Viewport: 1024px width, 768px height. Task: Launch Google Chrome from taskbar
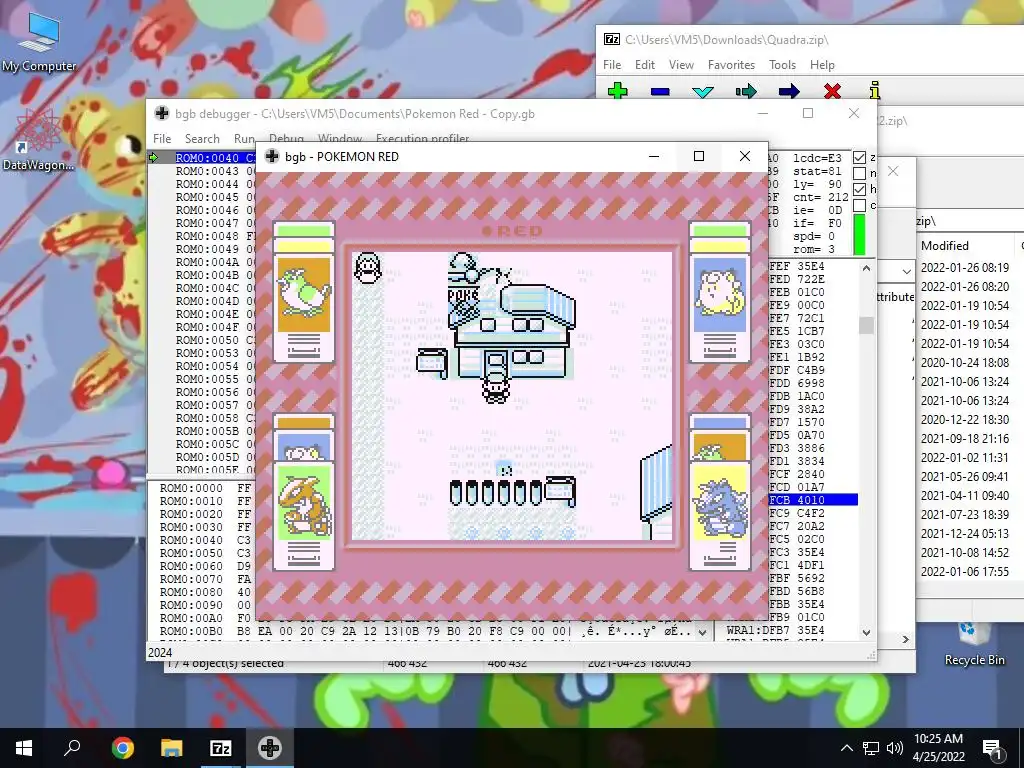[x=122, y=748]
